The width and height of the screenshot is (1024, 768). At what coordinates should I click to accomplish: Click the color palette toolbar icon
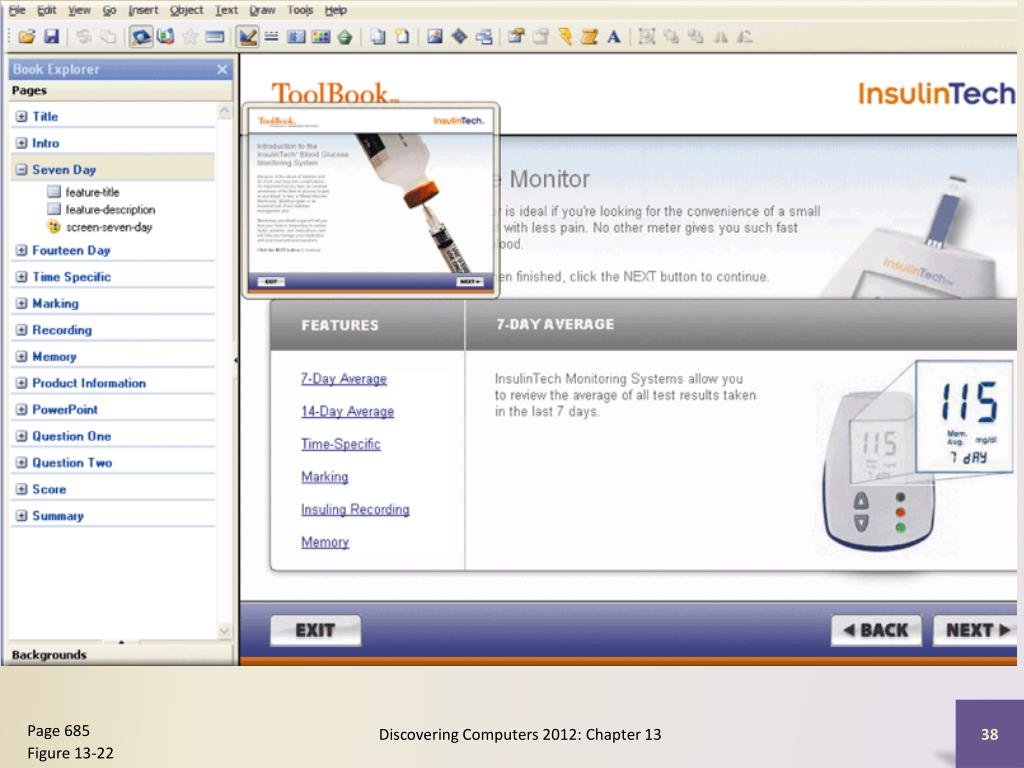[x=321, y=37]
